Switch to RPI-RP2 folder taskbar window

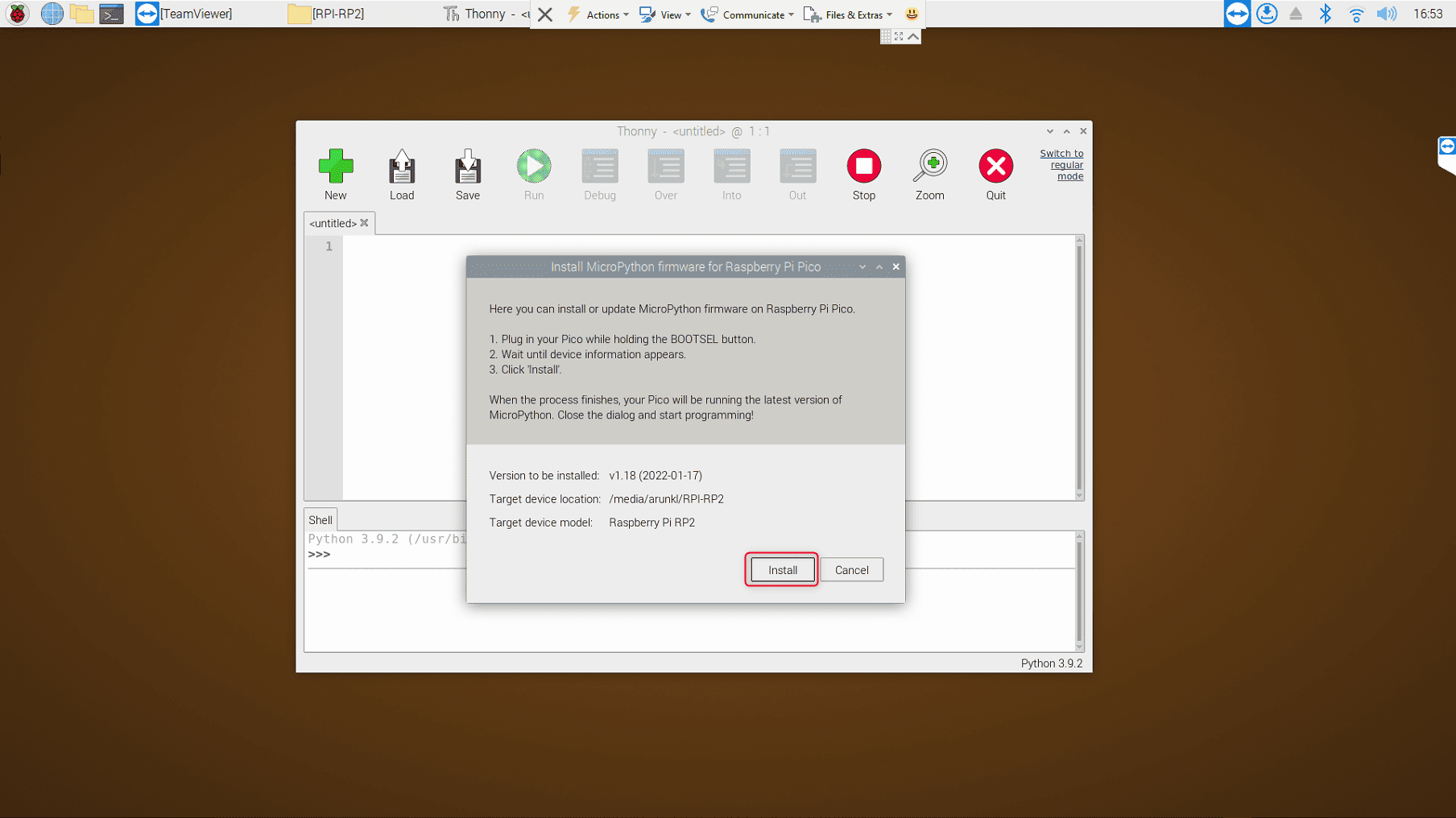pos(326,14)
